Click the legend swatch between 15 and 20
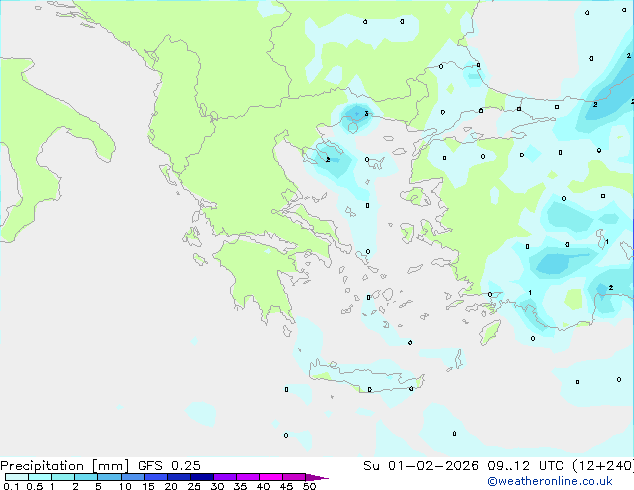 click(155, 477)
